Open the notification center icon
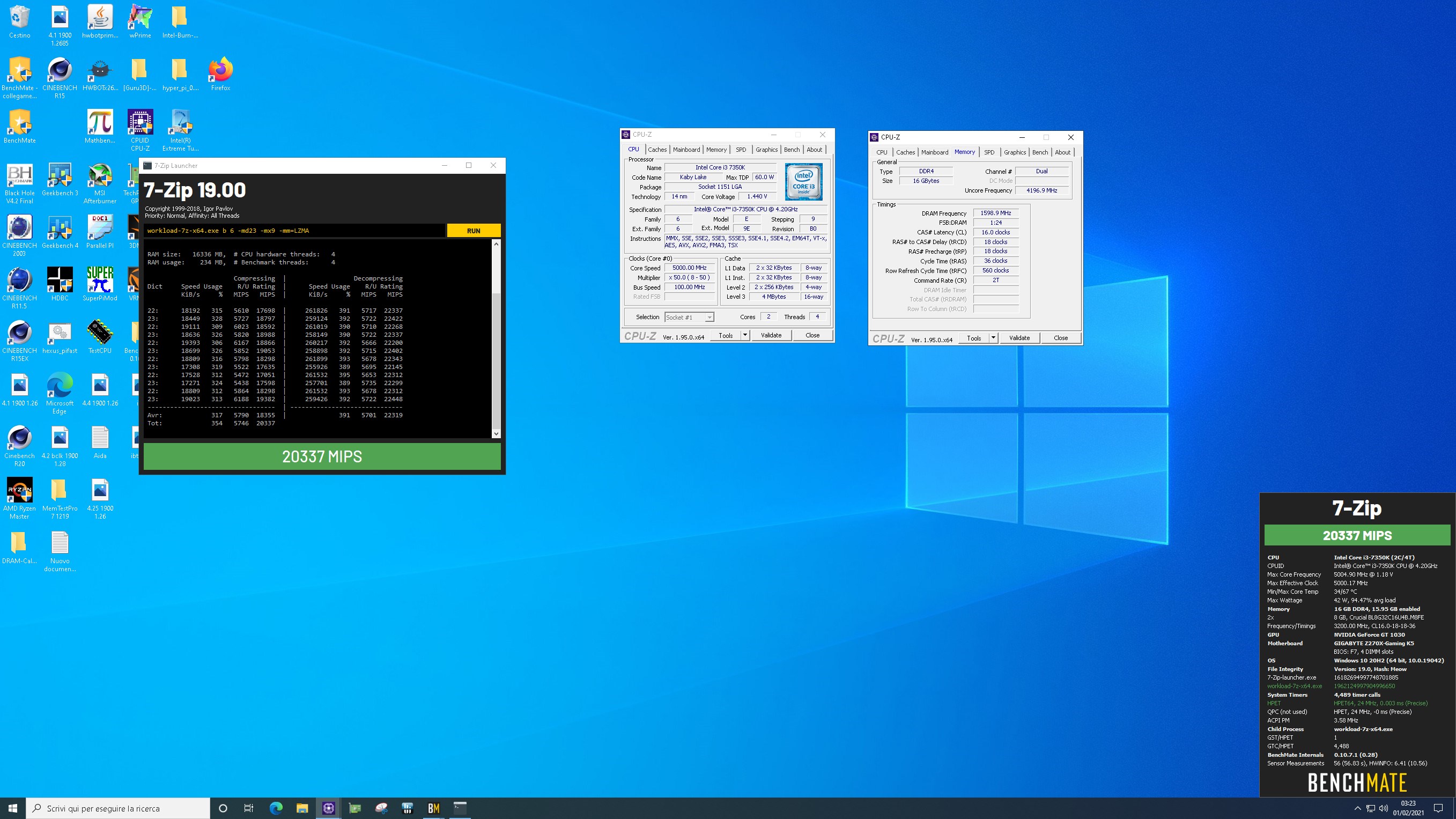1456x819 pixels. 1438,808
